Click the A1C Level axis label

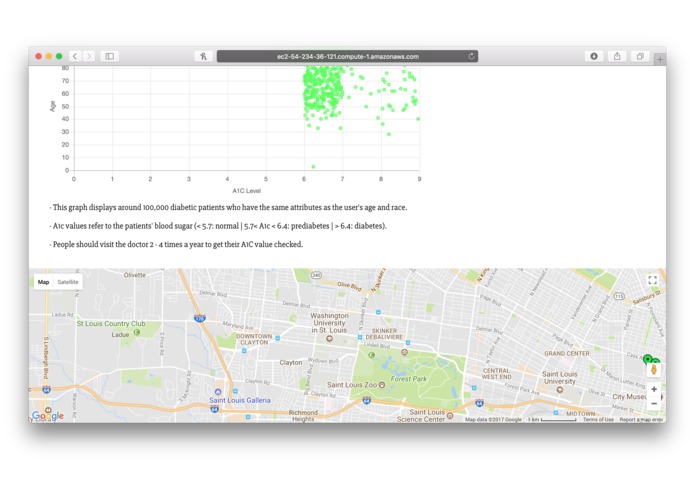[246, 191]
